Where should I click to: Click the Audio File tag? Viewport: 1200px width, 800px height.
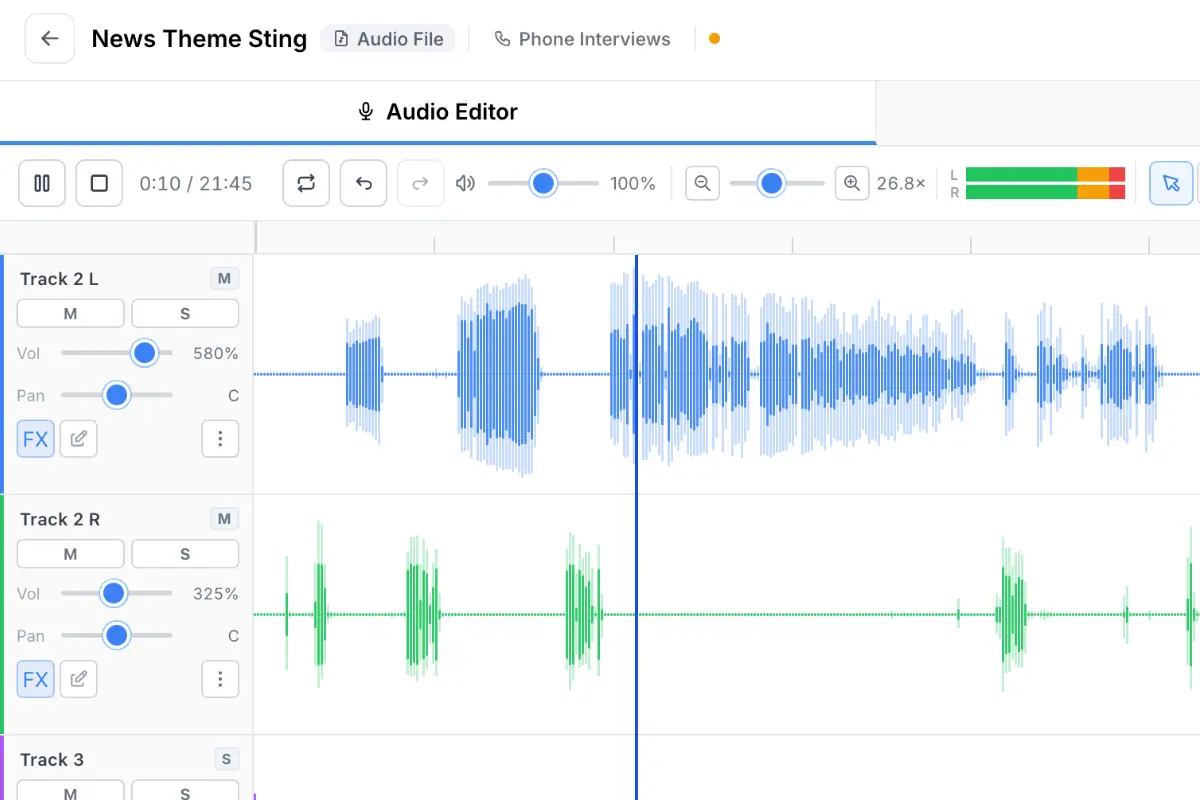pos(388,39)
